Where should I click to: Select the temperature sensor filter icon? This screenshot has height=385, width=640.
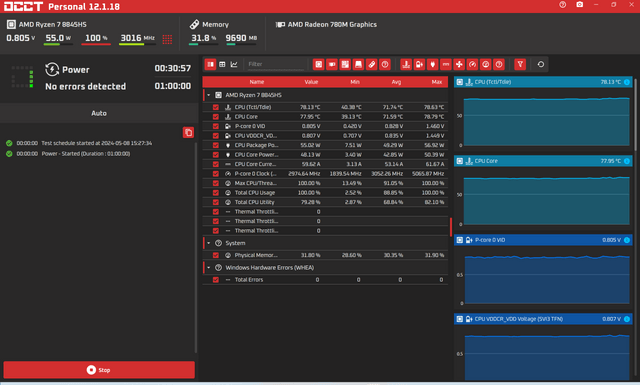(x=406, y=64)
